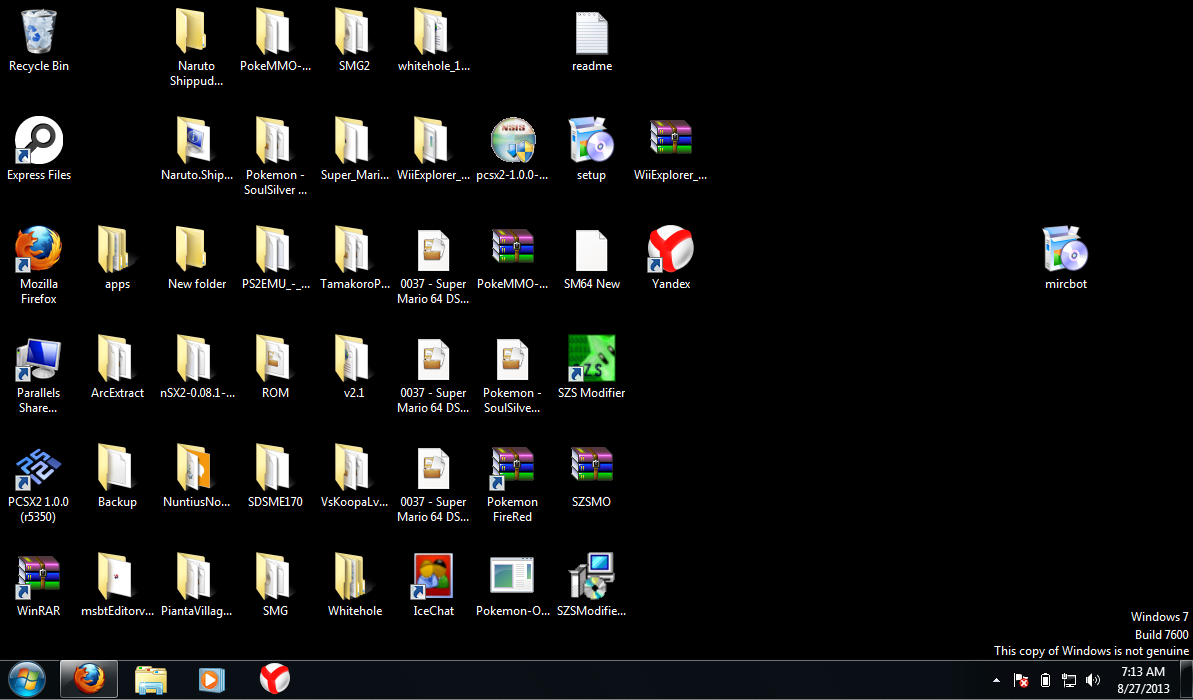The height and width of the screenshot is (700, 1193).
Task: Open the volume speaker control
Action: (1093, 680)
